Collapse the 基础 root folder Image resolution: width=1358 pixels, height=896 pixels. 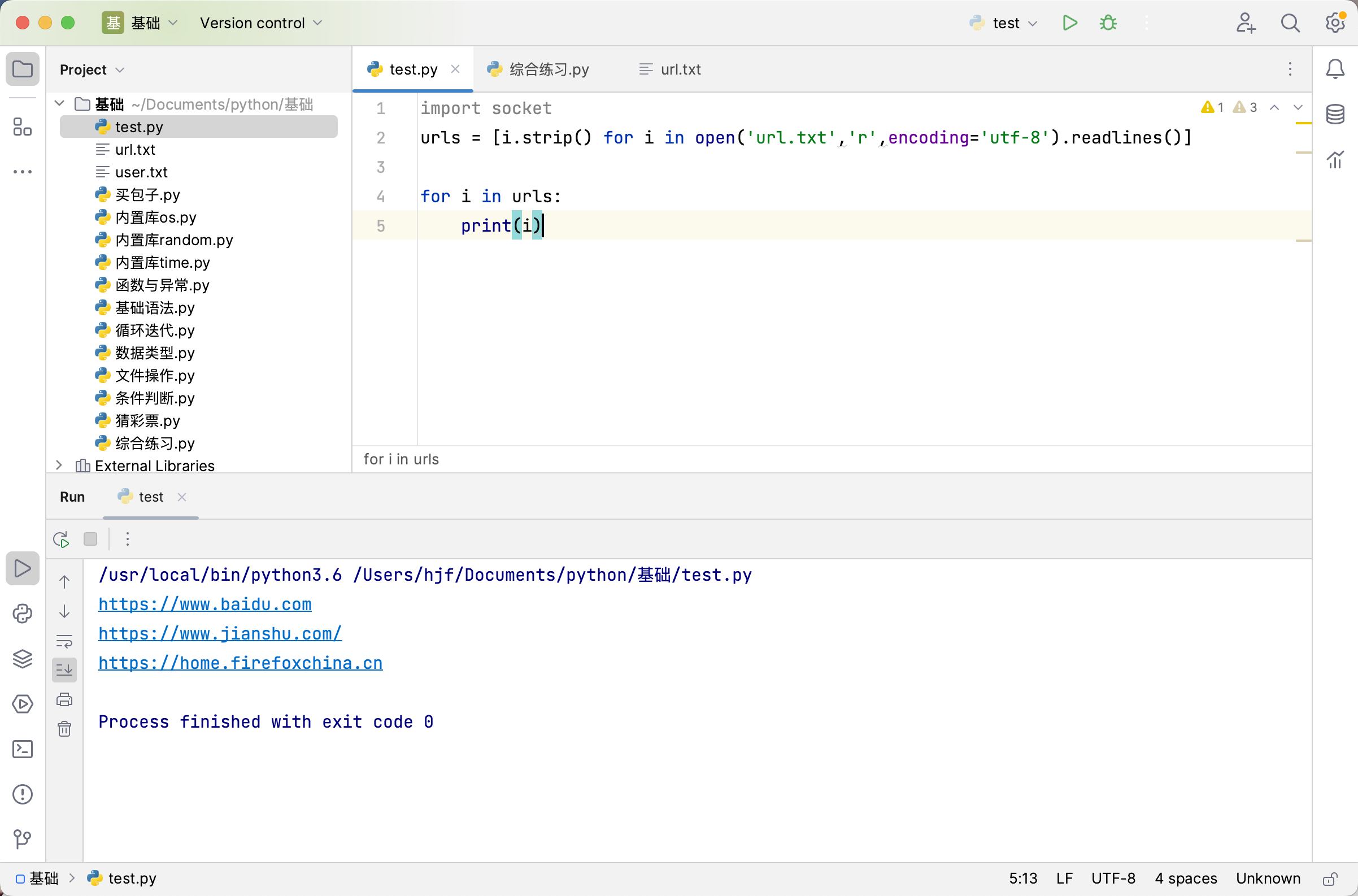pos(59,103)
